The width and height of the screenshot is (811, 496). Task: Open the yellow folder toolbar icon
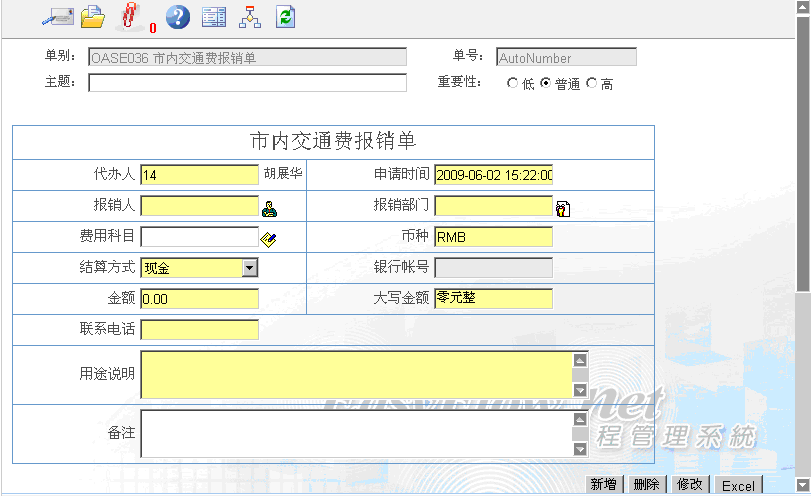coord(93,17)
